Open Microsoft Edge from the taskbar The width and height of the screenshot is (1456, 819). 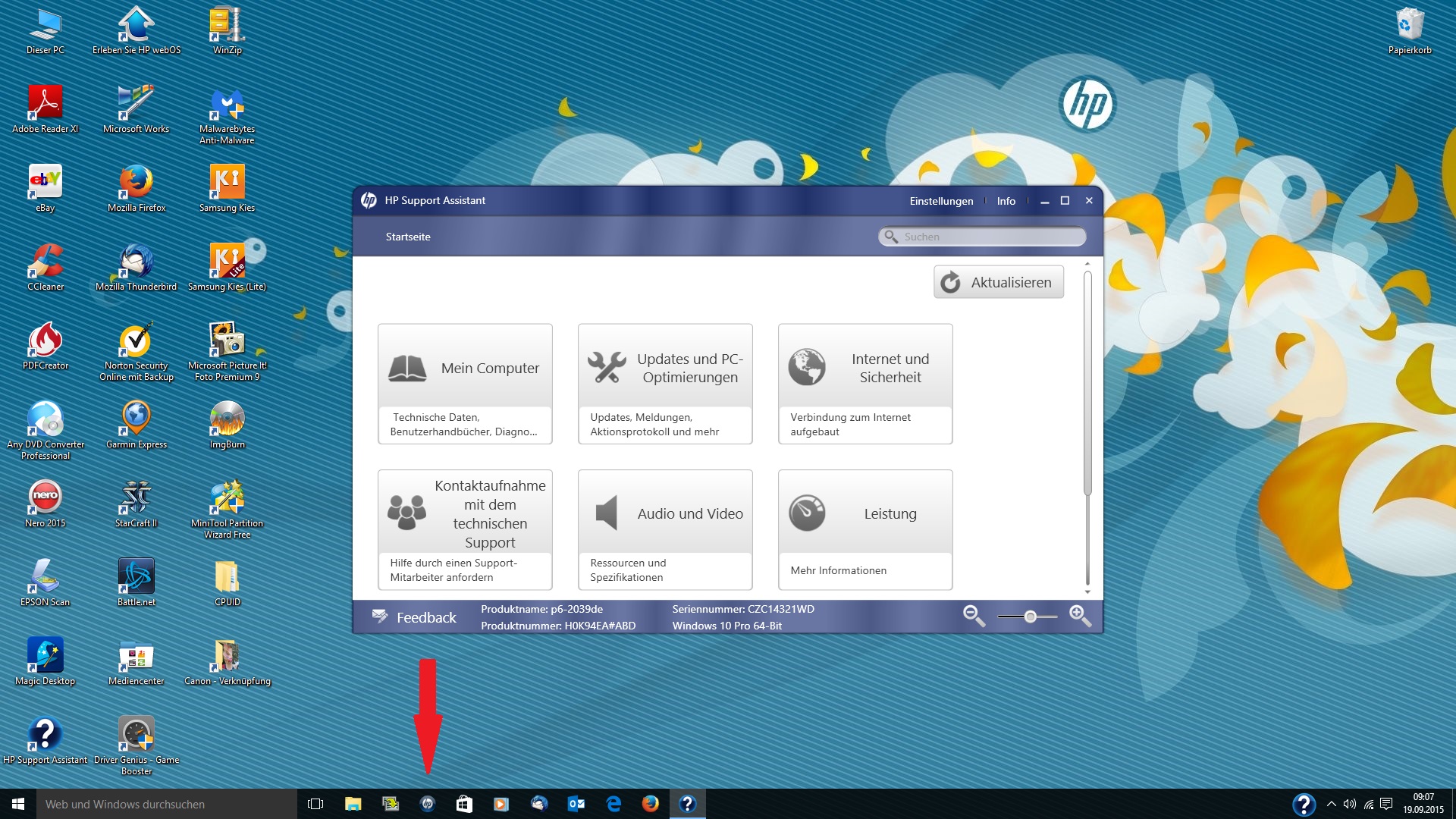click(613, 804)
